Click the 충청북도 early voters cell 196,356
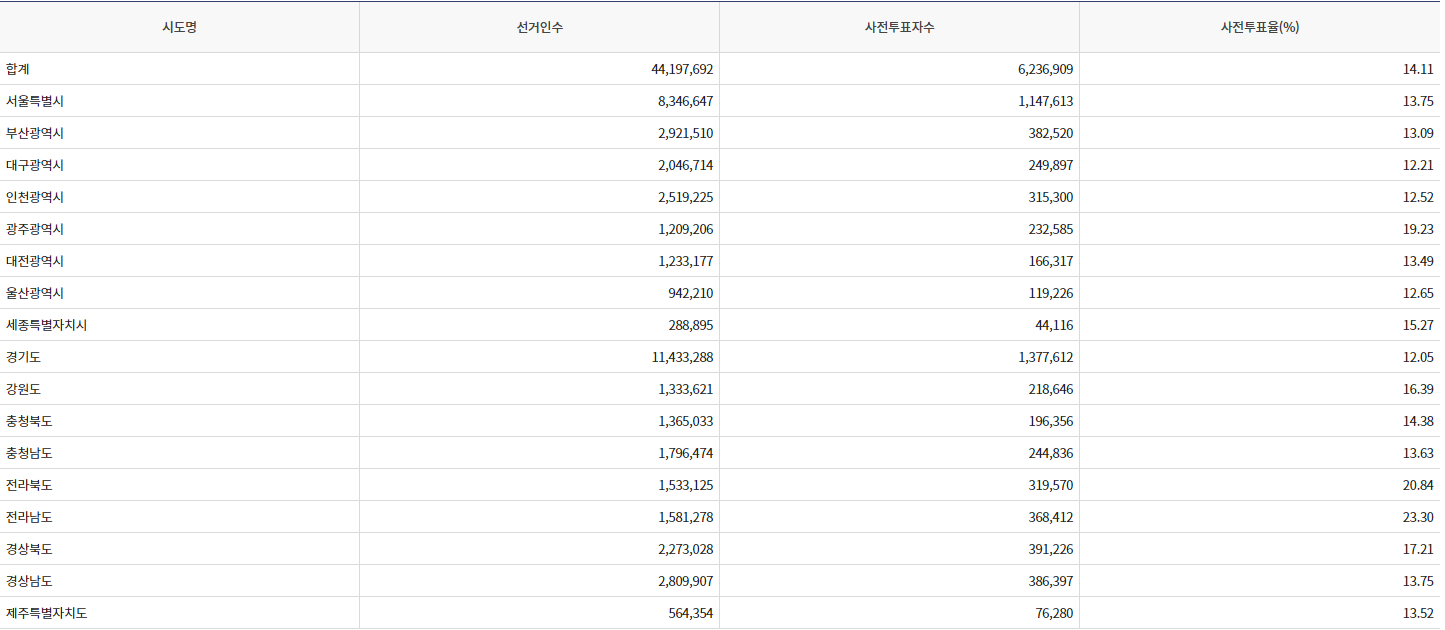The width and height of the screenshot is (1445, 630). [x=1047, y=421]
